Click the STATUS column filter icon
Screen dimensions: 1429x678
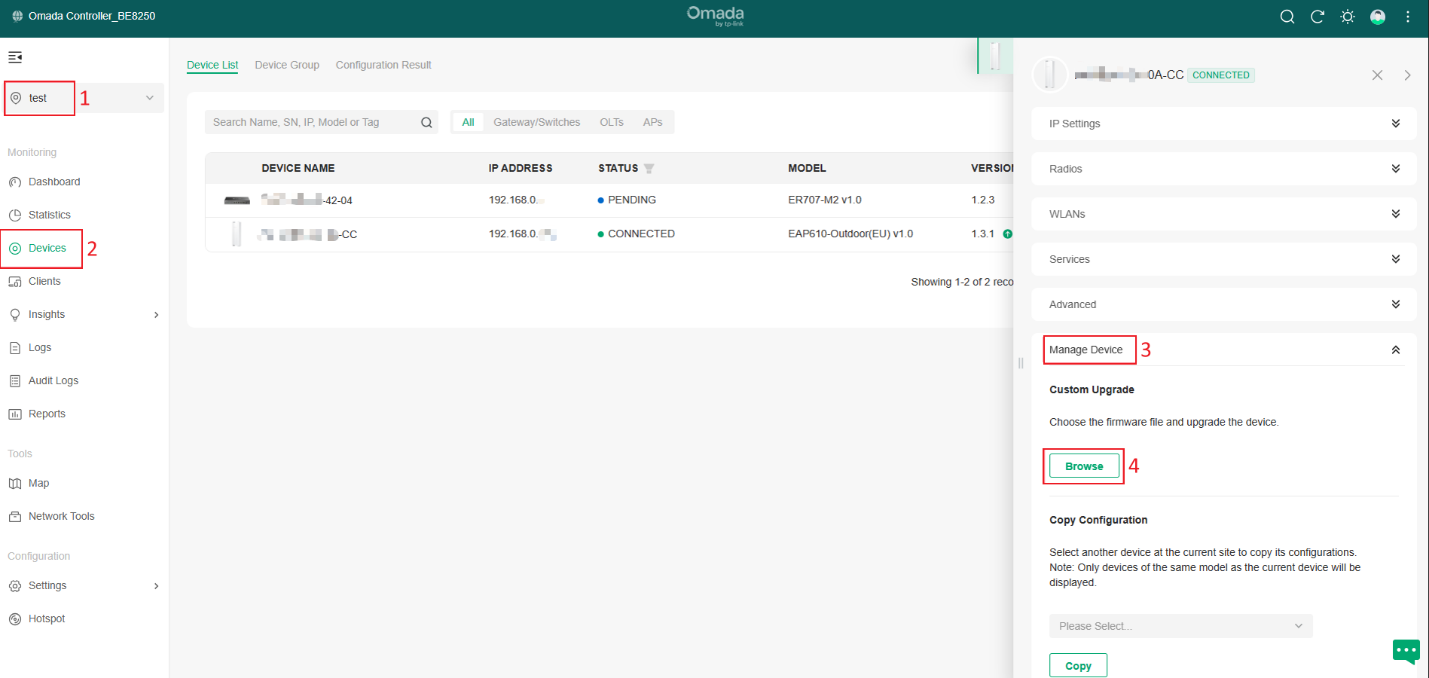click(x=649, y=168)
